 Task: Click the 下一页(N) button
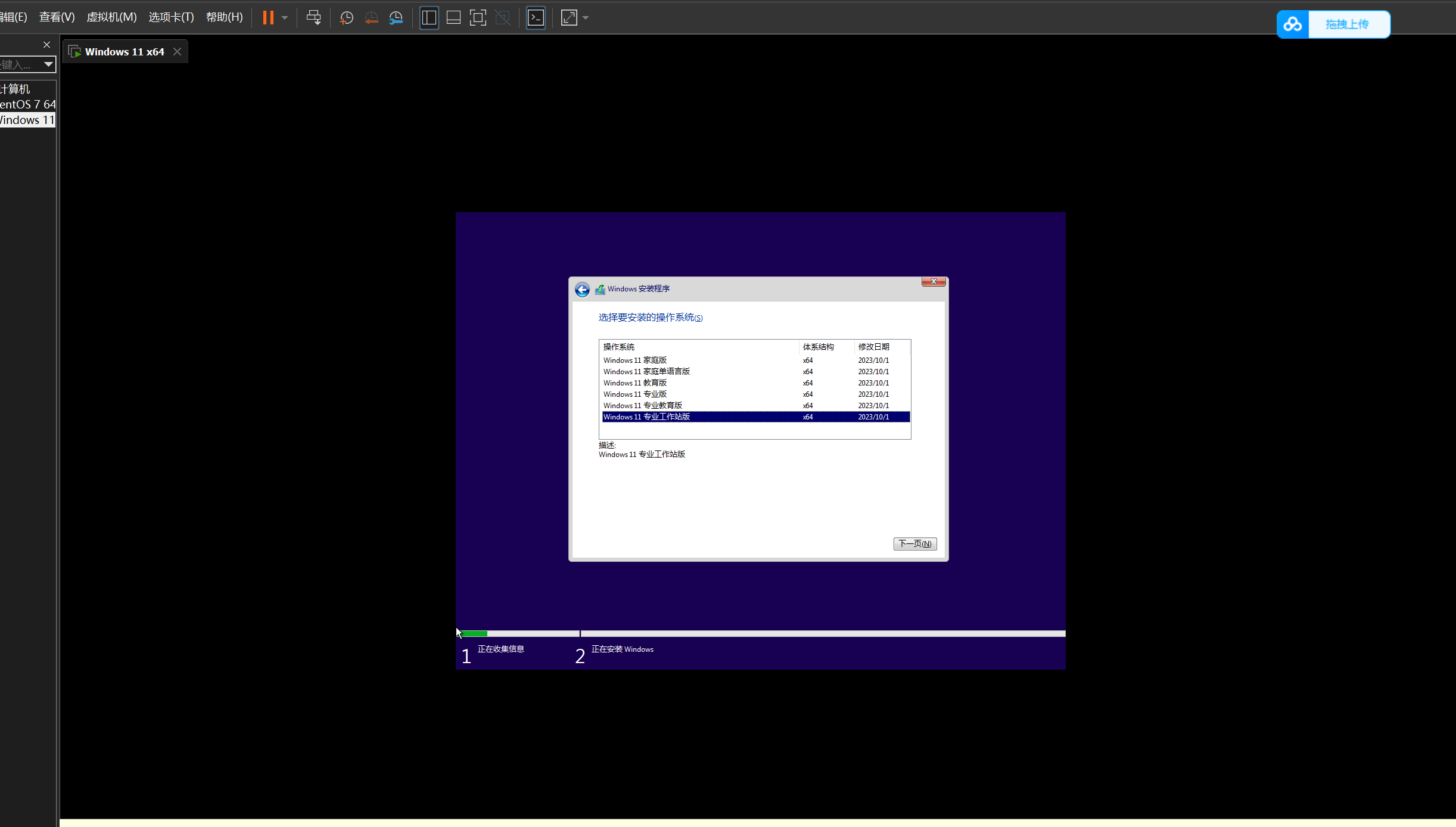[915, 544]
